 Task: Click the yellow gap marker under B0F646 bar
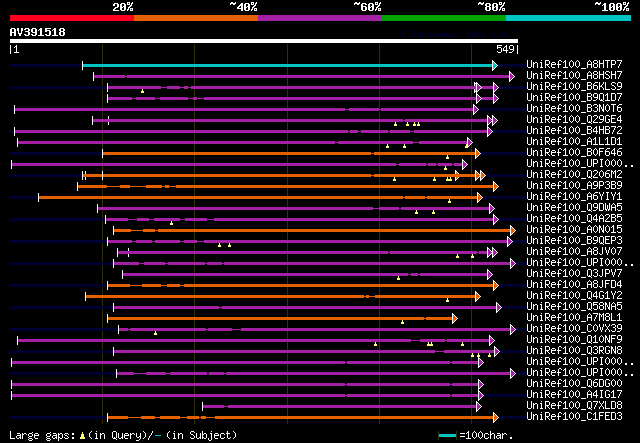tap(447, 157)
